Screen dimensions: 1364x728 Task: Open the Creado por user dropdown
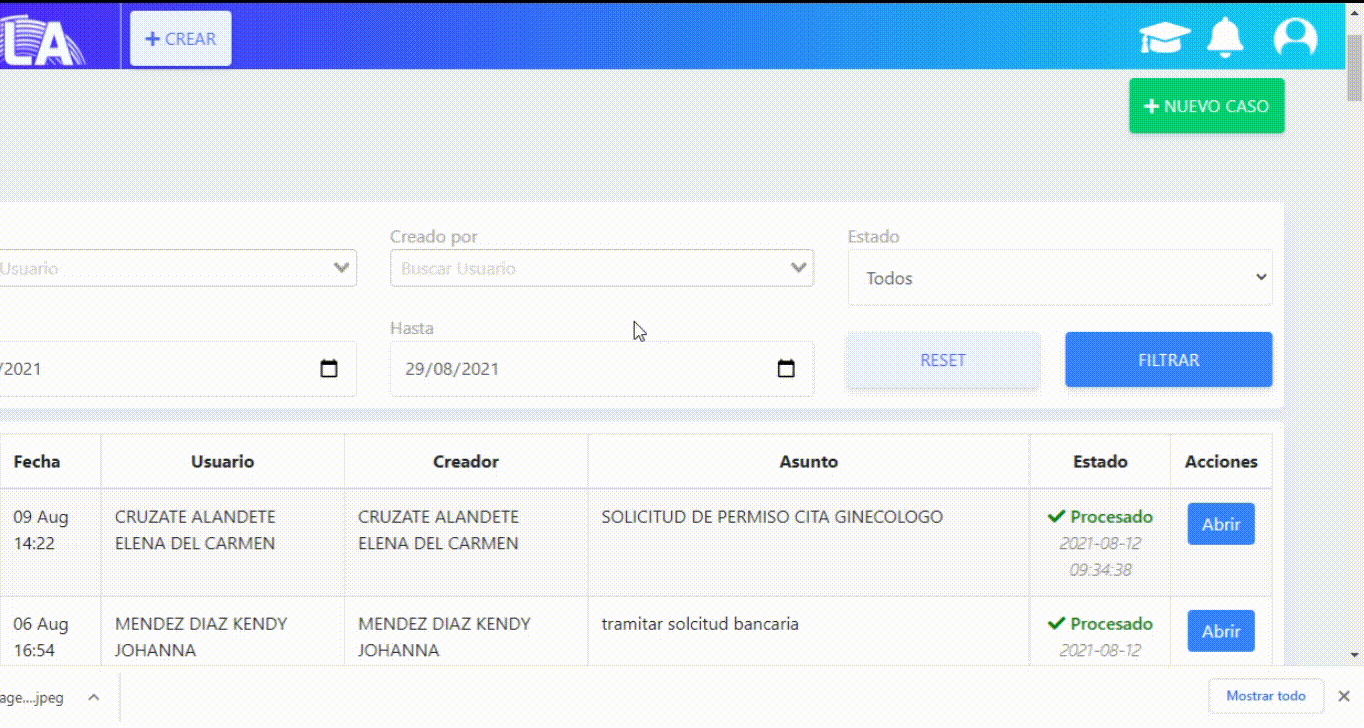coord(601,268)
